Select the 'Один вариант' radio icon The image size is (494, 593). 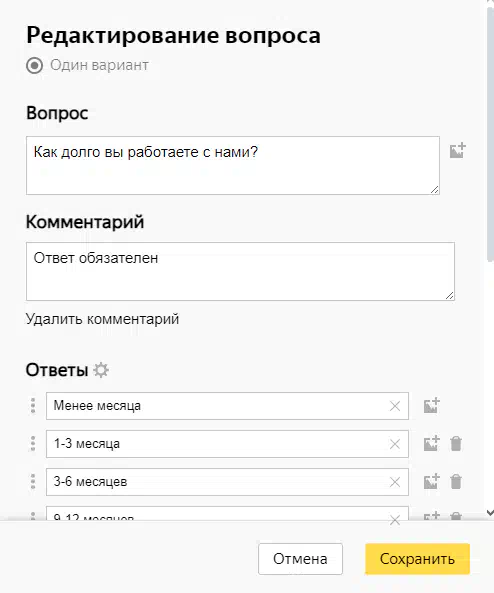tap(34, 66)
